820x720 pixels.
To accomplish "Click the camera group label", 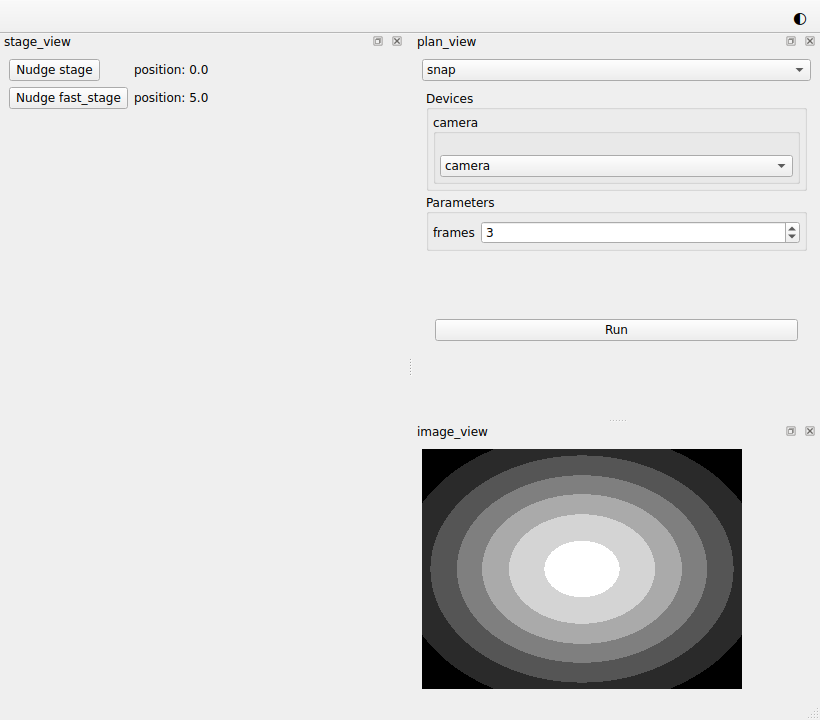I will pyautogui.click(x=455, y=123).
